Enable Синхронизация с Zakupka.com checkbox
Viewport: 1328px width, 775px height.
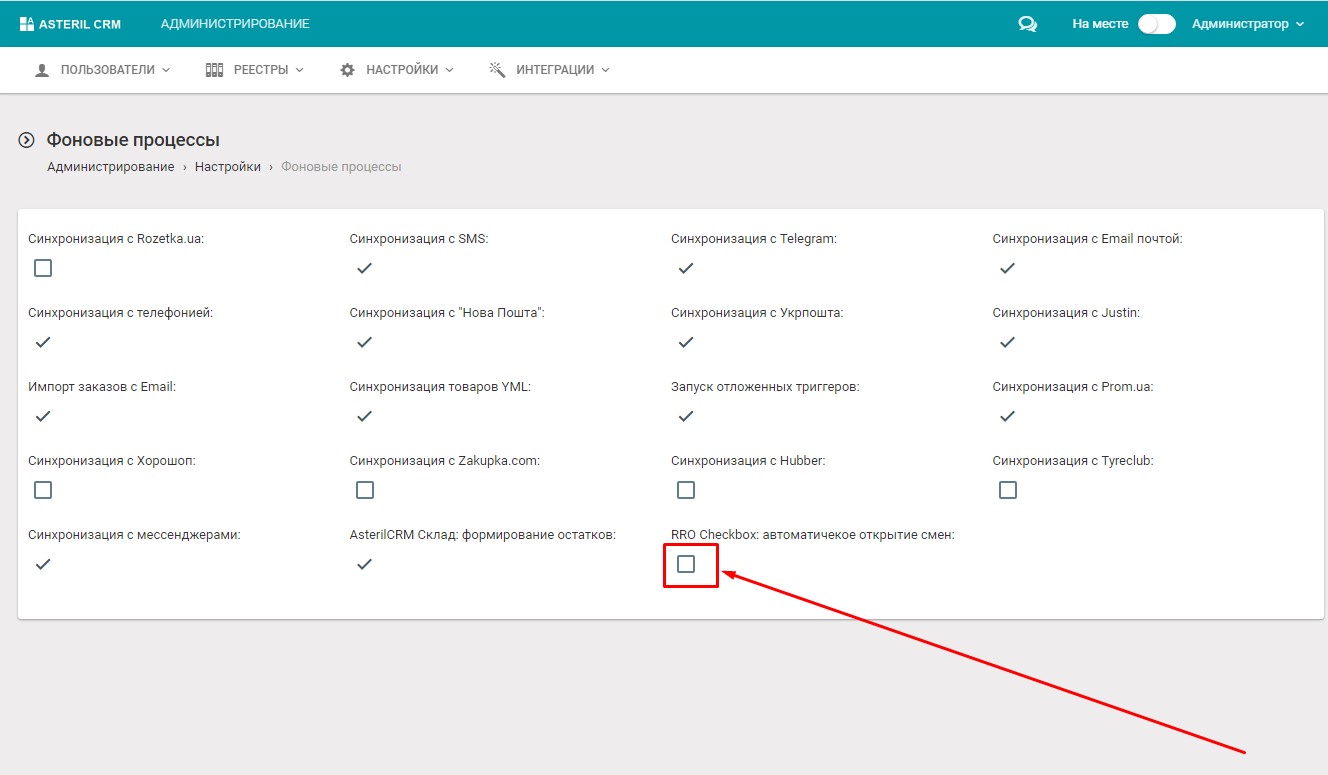pyautogui.click(x=365, y=490)
